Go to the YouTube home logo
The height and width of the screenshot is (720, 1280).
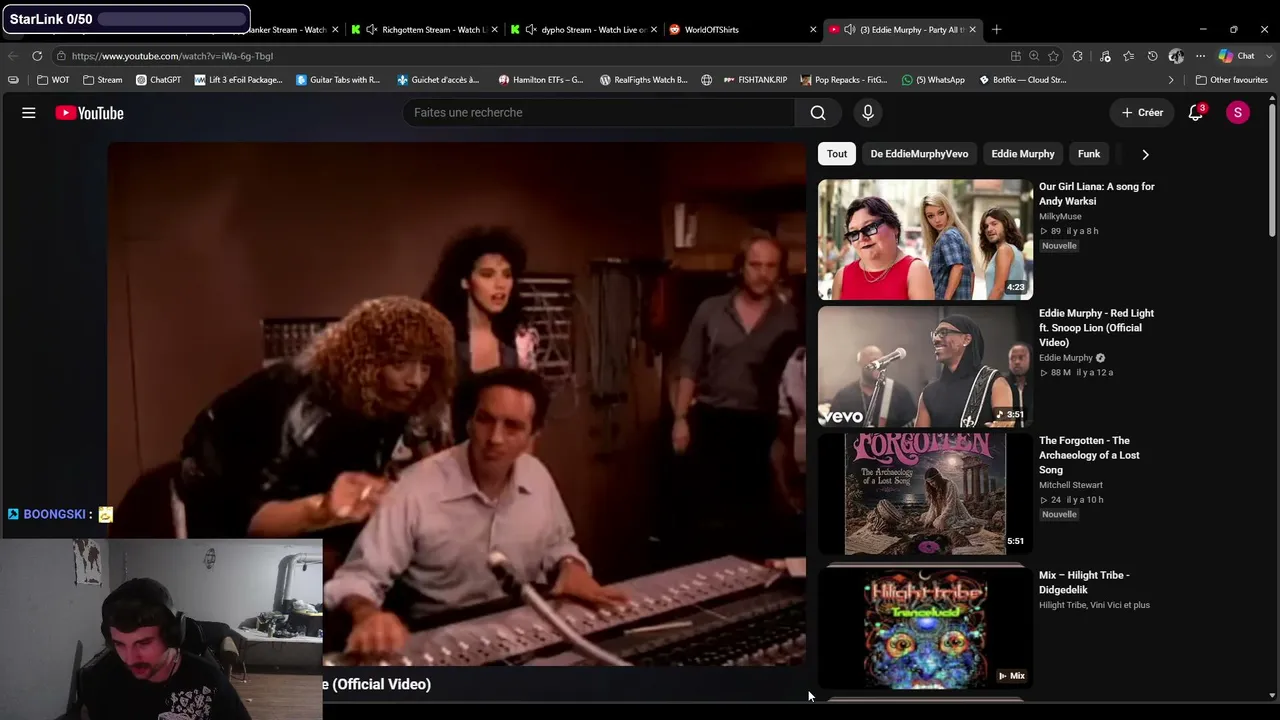(89, 113)
